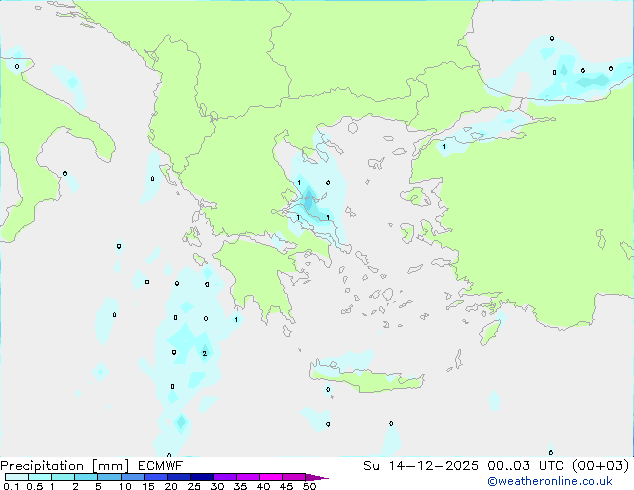Click the 45–50 mm legend swatch
This screenshot has height=490, width=634.
294,477
